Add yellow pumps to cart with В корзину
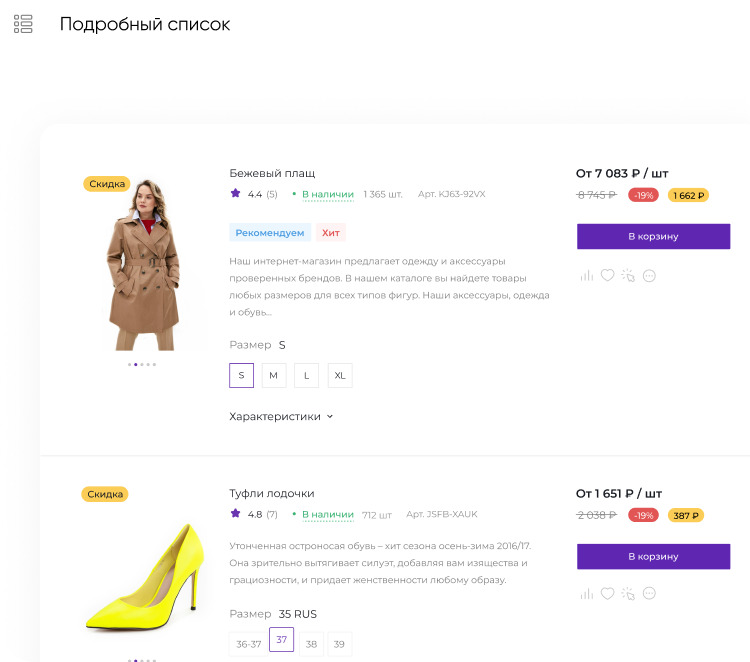 [x=653, y=556]
